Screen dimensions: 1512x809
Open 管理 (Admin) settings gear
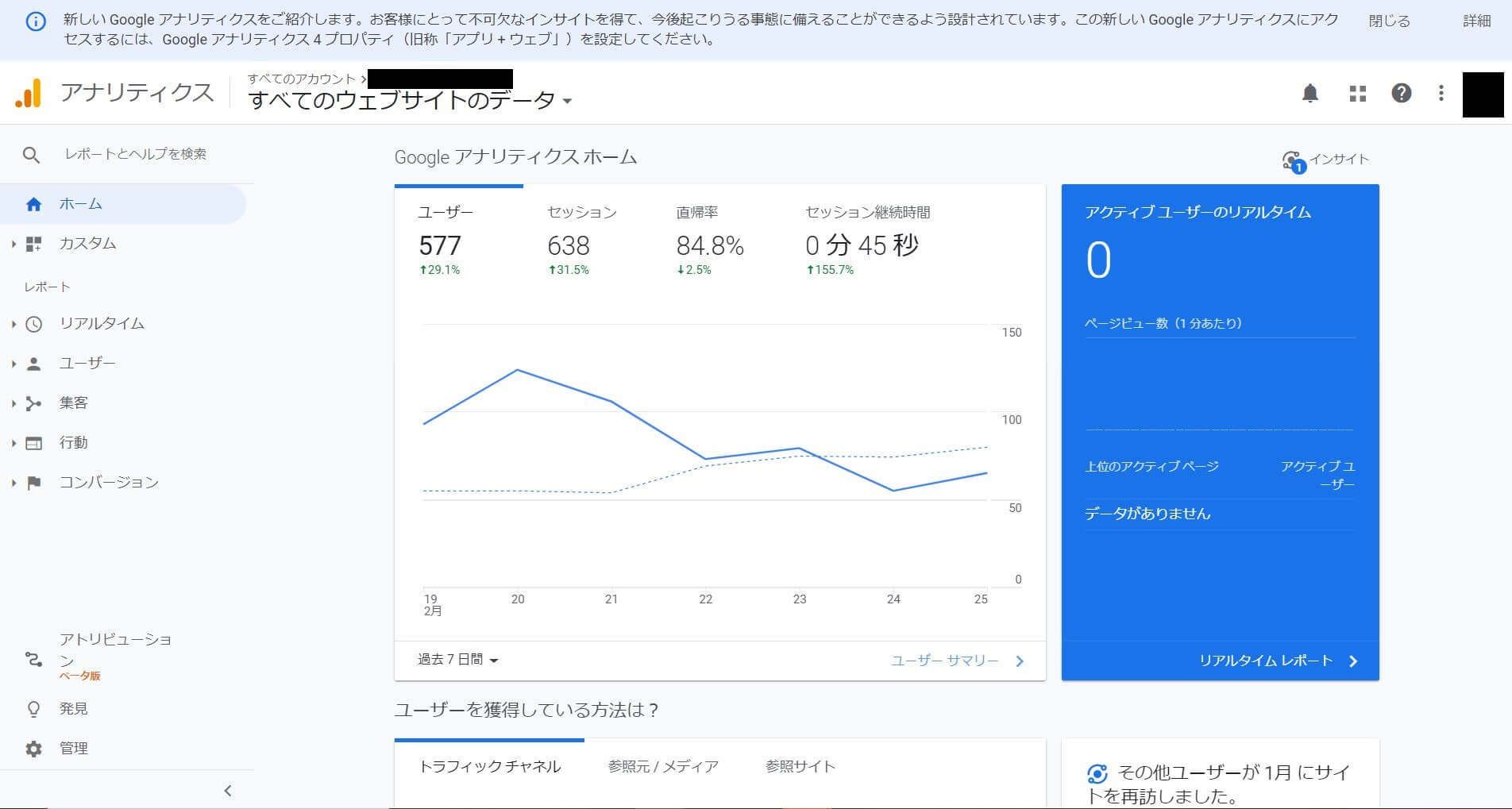pos(74,747)
